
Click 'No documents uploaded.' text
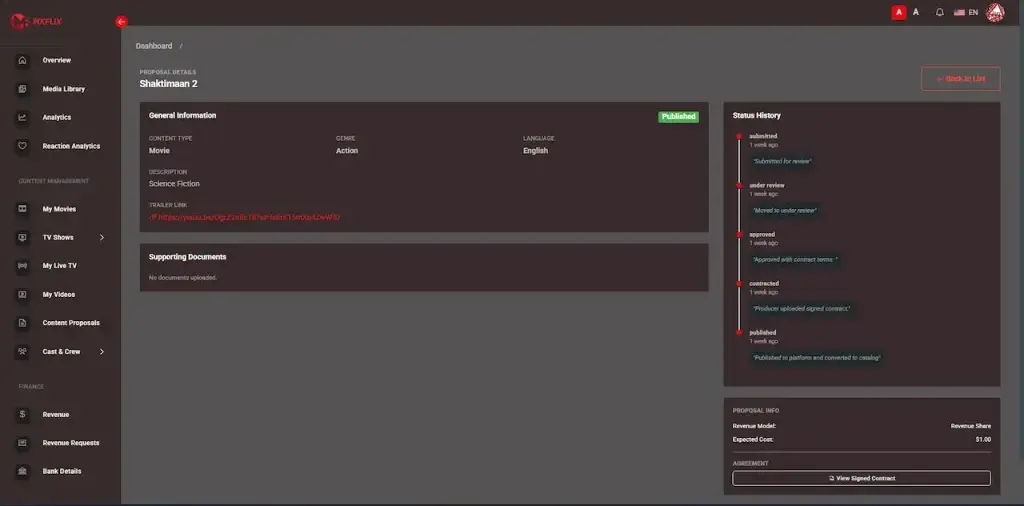coord(183,277)
